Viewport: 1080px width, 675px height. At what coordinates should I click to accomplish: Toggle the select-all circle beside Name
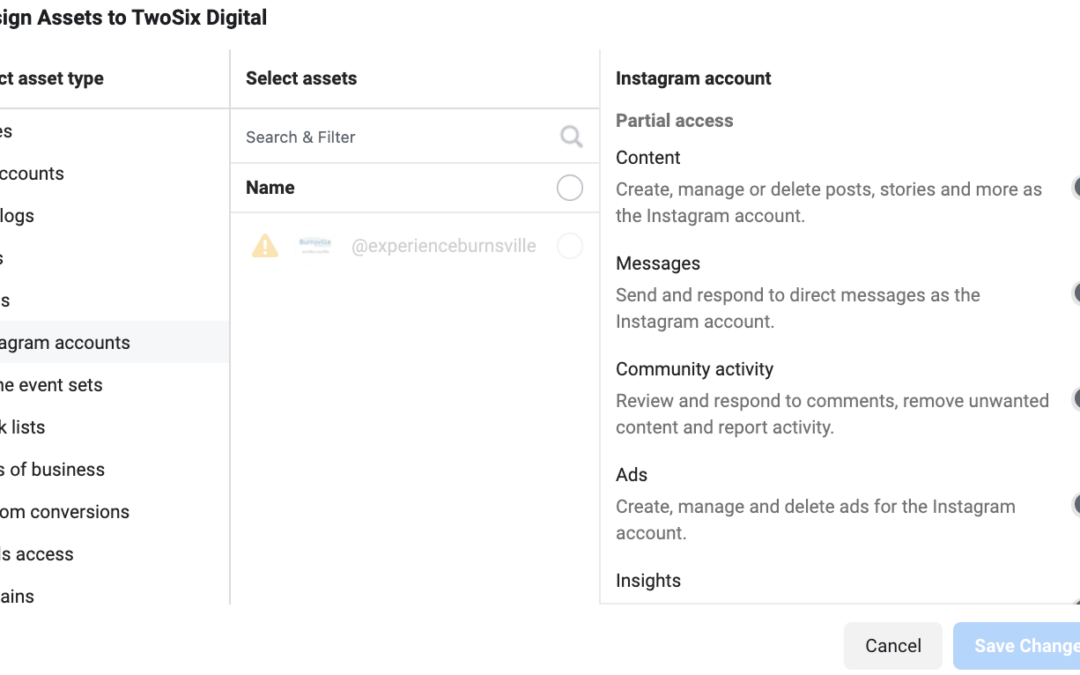(569, 188)
